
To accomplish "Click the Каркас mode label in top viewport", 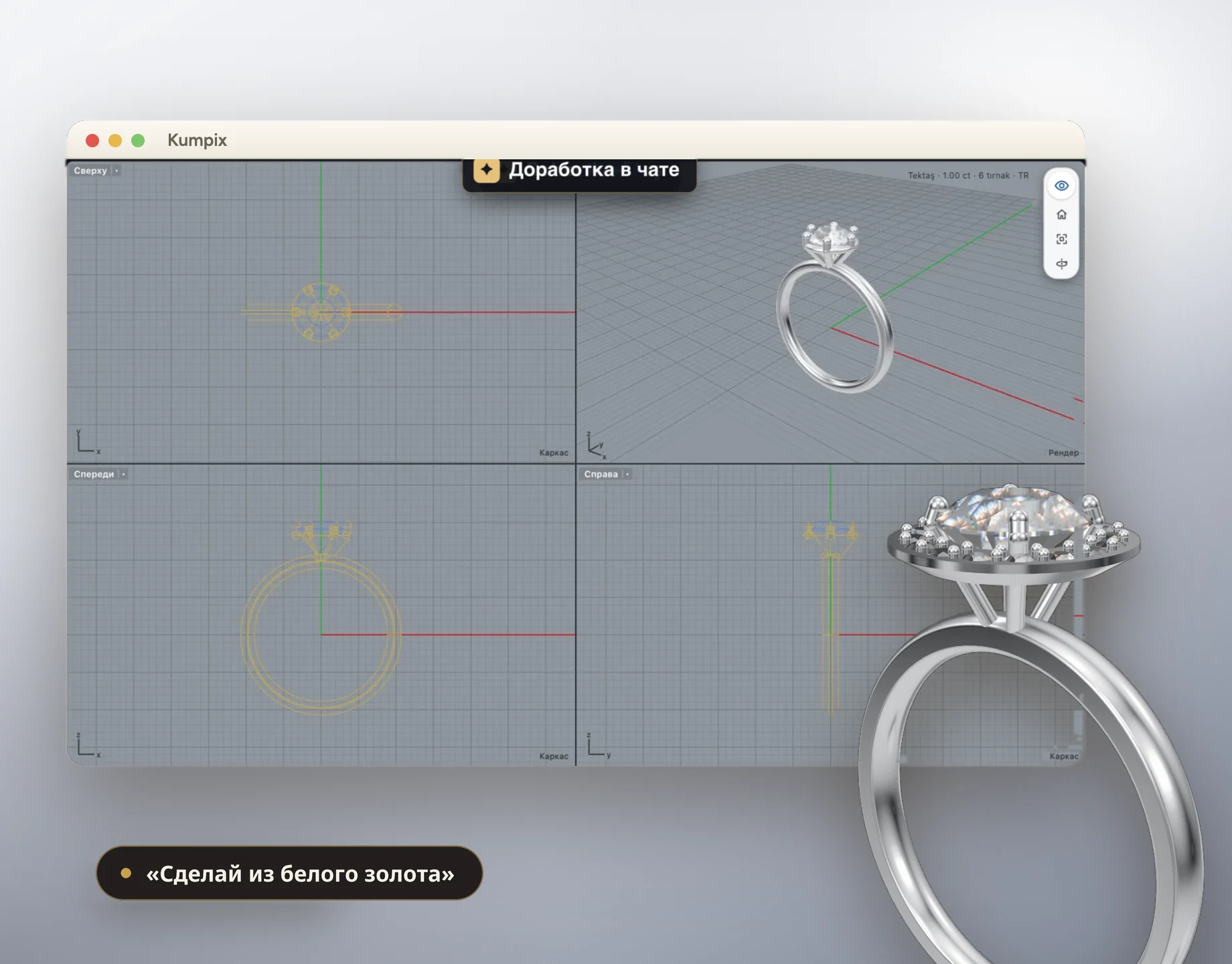I will click(x=554, y=453).
